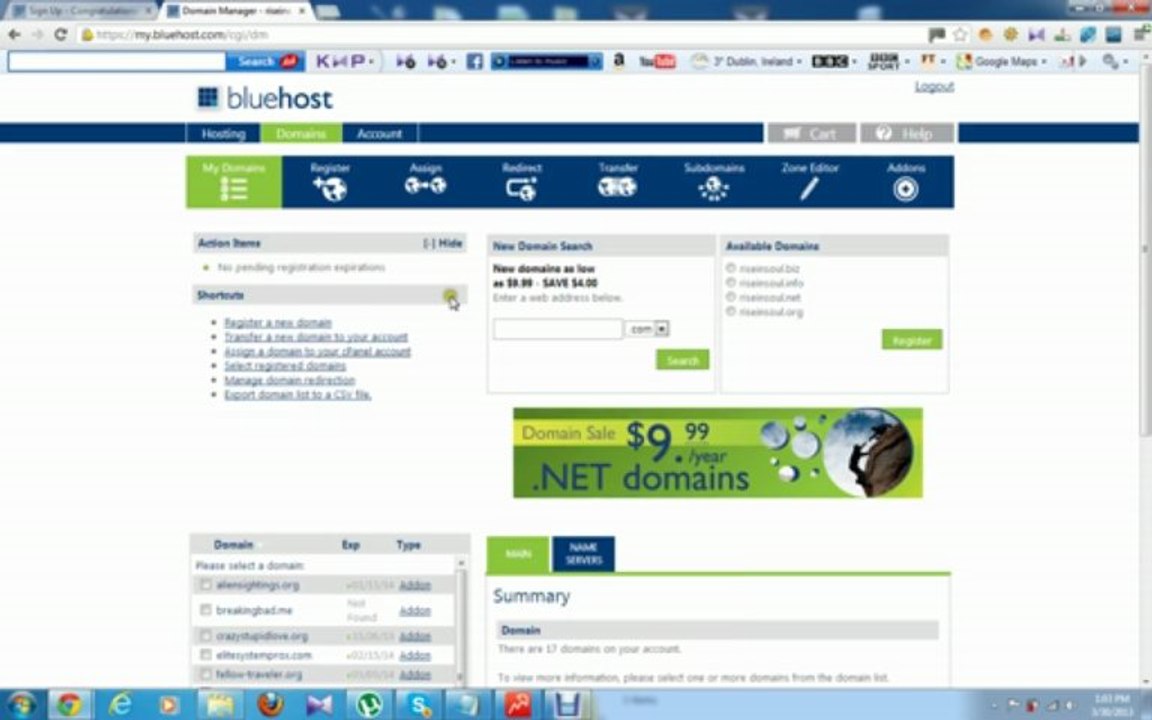Open the Cart button
The height and width of the screenshot is (720, 1152).
(812, 134)
